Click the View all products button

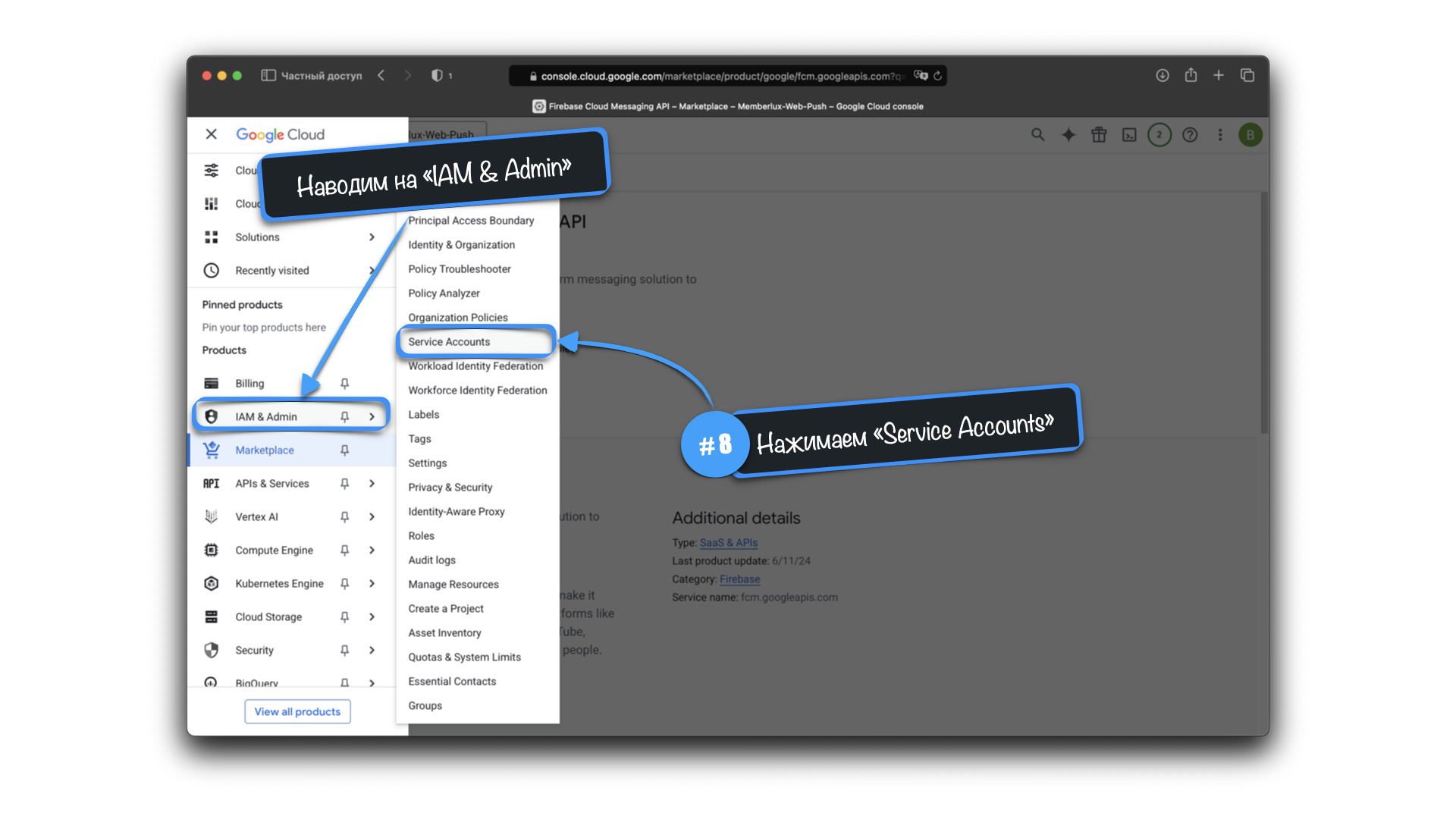297,711
